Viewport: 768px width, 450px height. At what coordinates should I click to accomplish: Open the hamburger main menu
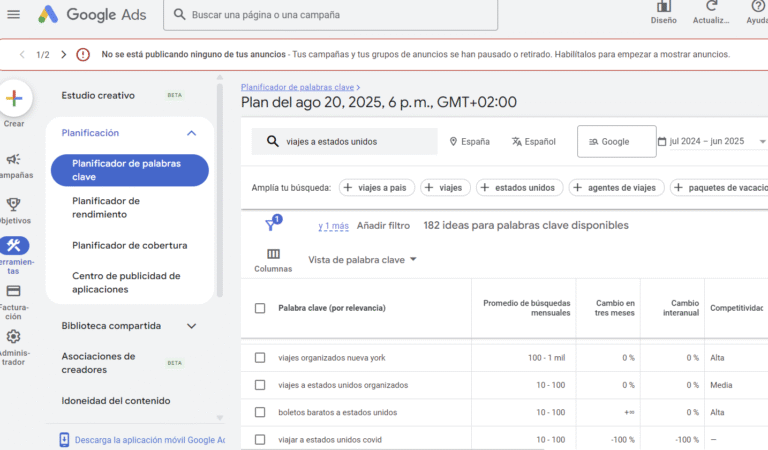pos(14,14)
